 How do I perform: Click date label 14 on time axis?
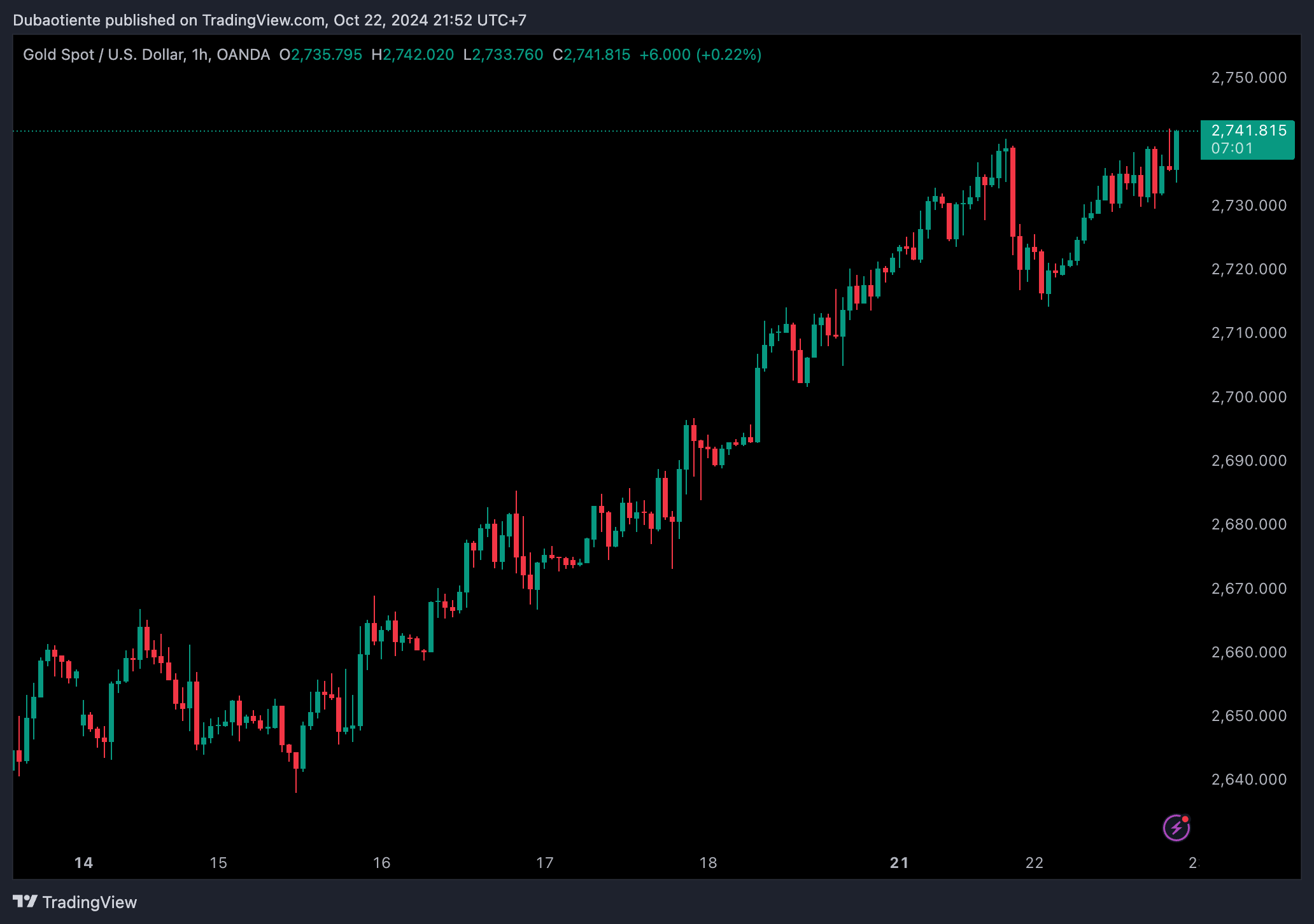pyautogui.click(x=83, y=863)
